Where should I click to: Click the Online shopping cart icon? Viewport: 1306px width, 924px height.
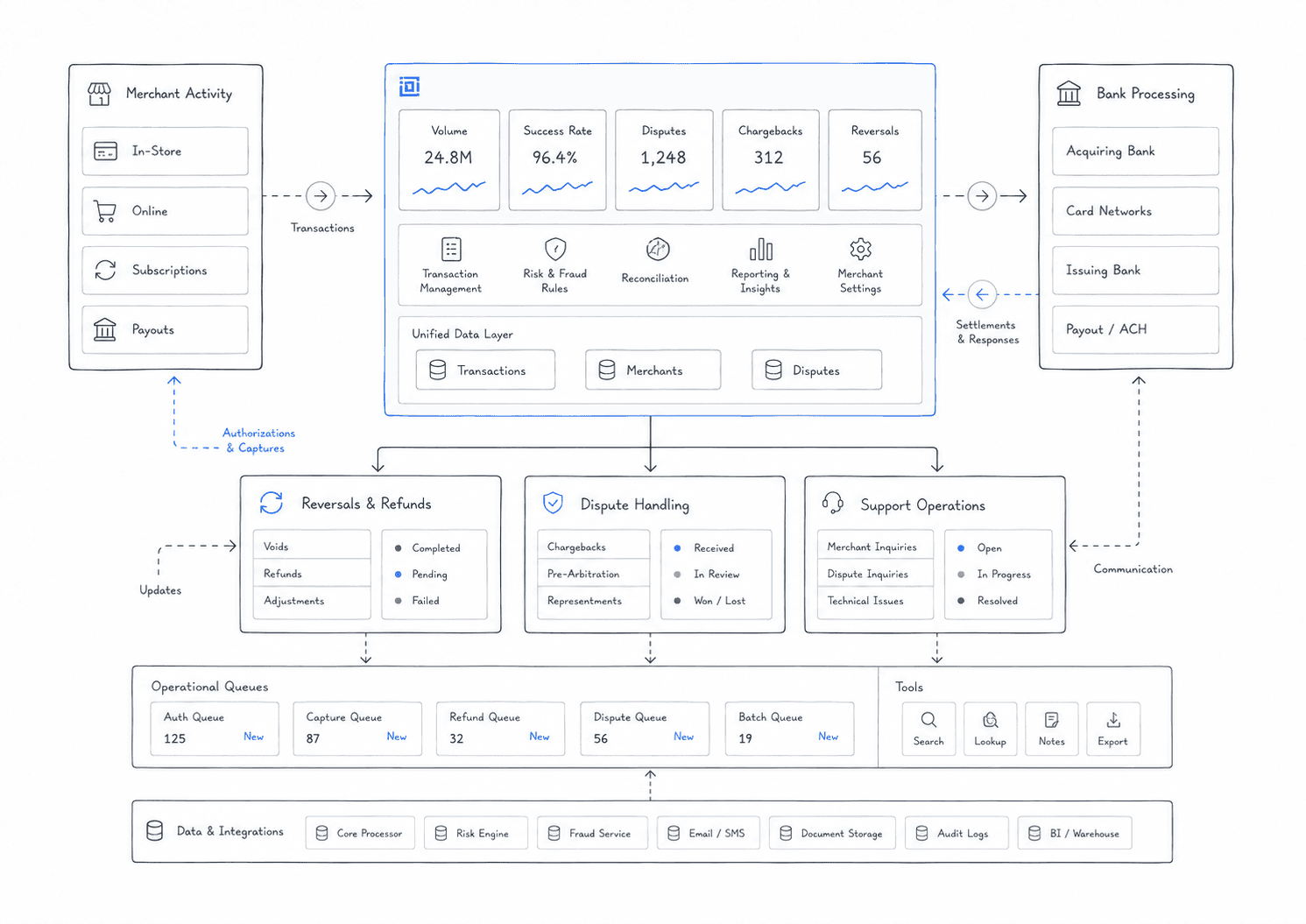[x=105, y=211]
